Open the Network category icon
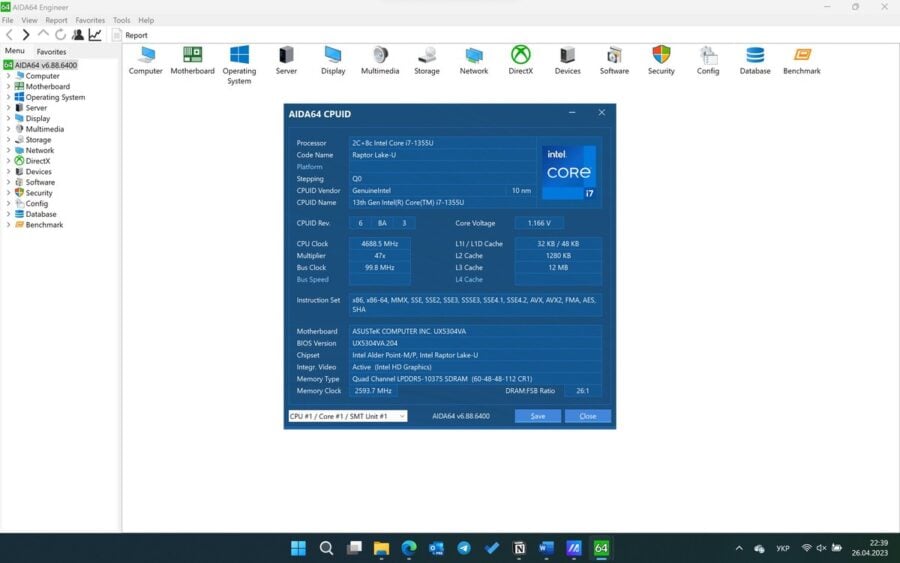 474,60
